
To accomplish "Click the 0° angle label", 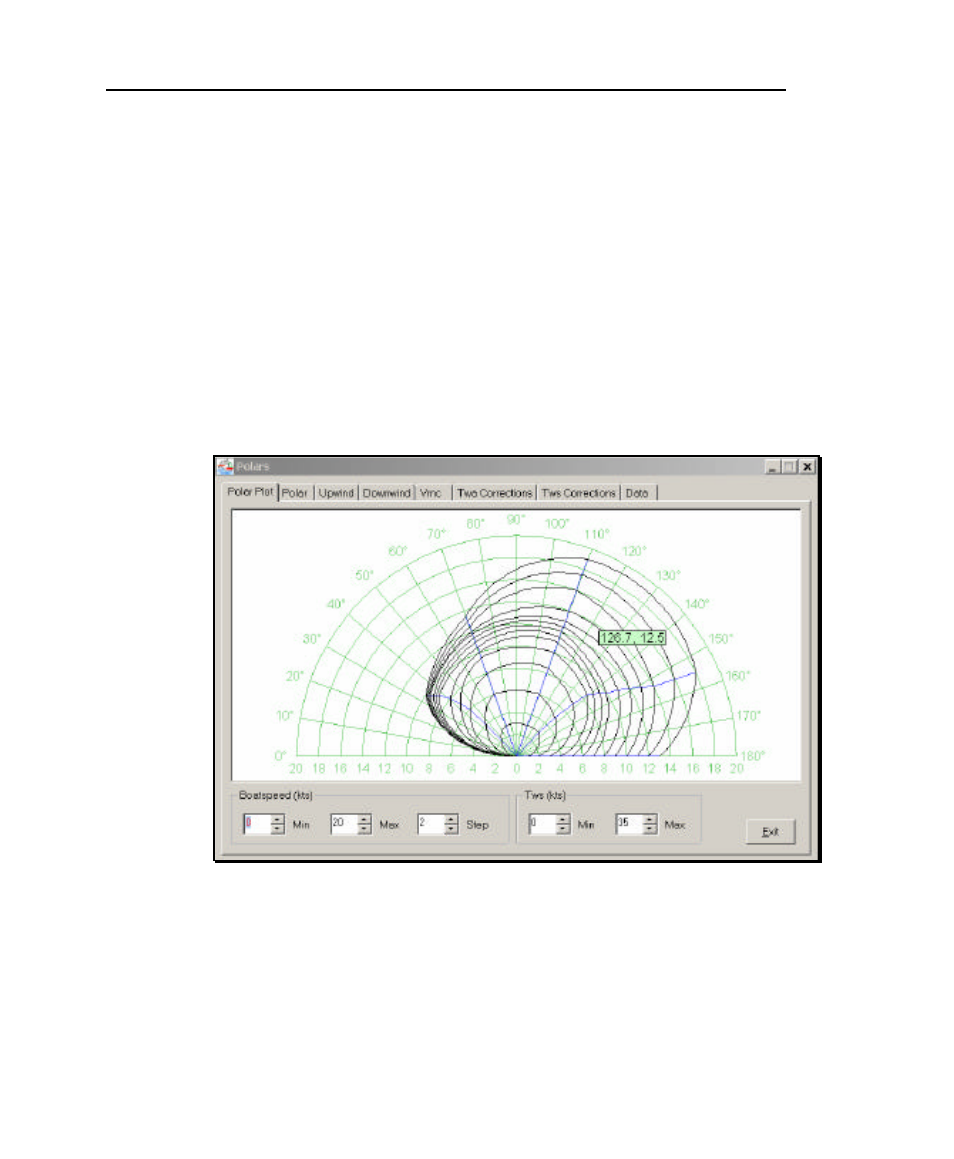I will click(280, 755).
